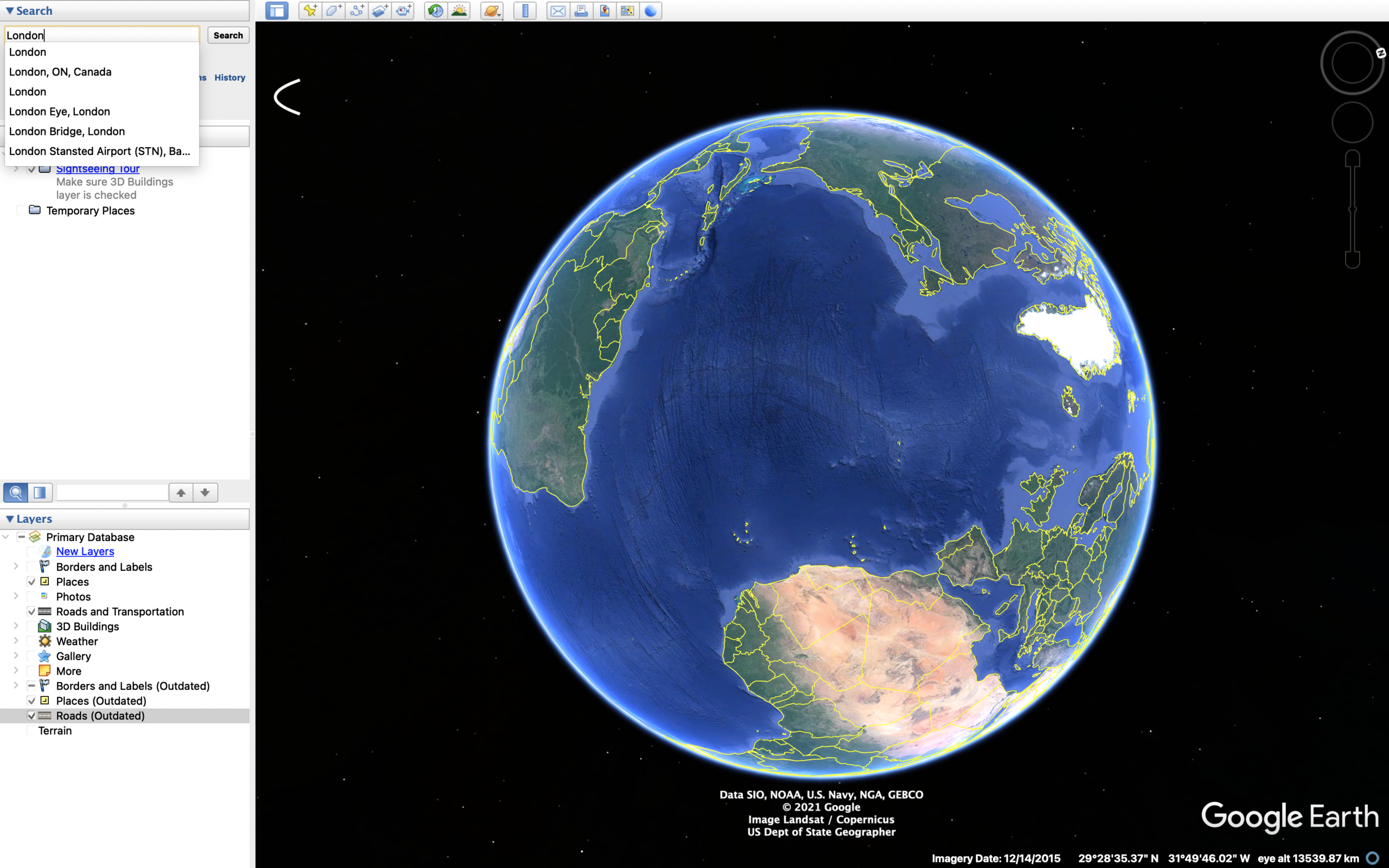
Task: Click the Search button
Action: click(228, 36)
